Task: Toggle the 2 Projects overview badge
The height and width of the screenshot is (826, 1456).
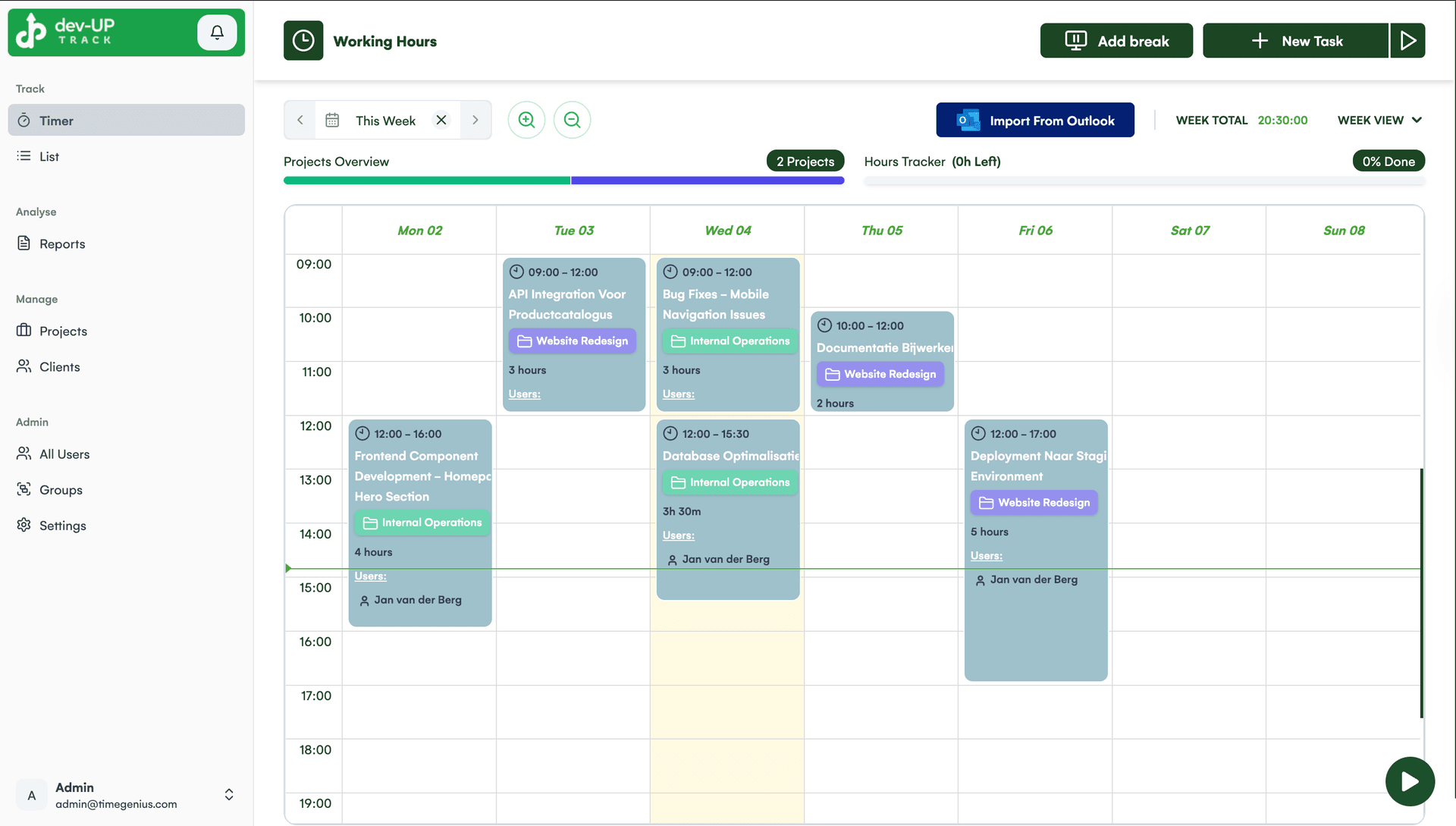Action: point(805,161)
